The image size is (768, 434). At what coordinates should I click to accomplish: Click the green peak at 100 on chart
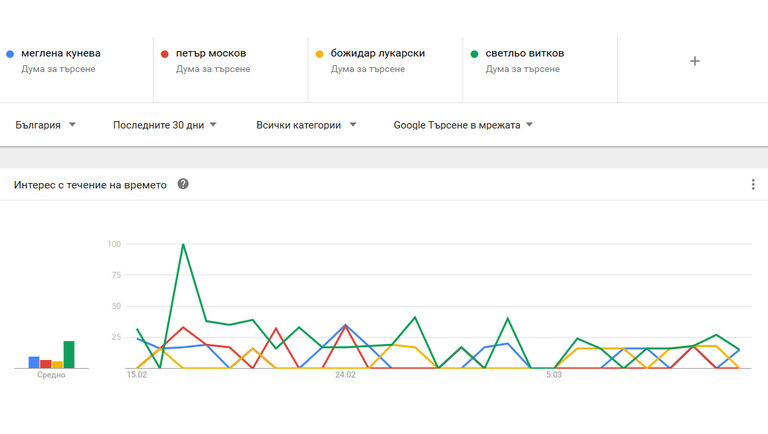183,244
